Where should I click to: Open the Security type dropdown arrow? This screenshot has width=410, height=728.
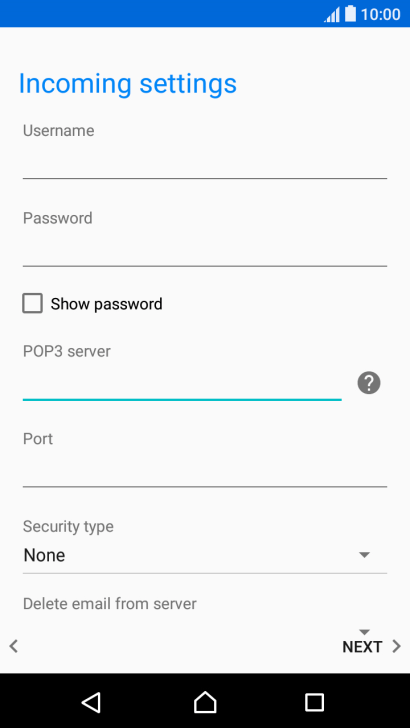click(364, 555)
